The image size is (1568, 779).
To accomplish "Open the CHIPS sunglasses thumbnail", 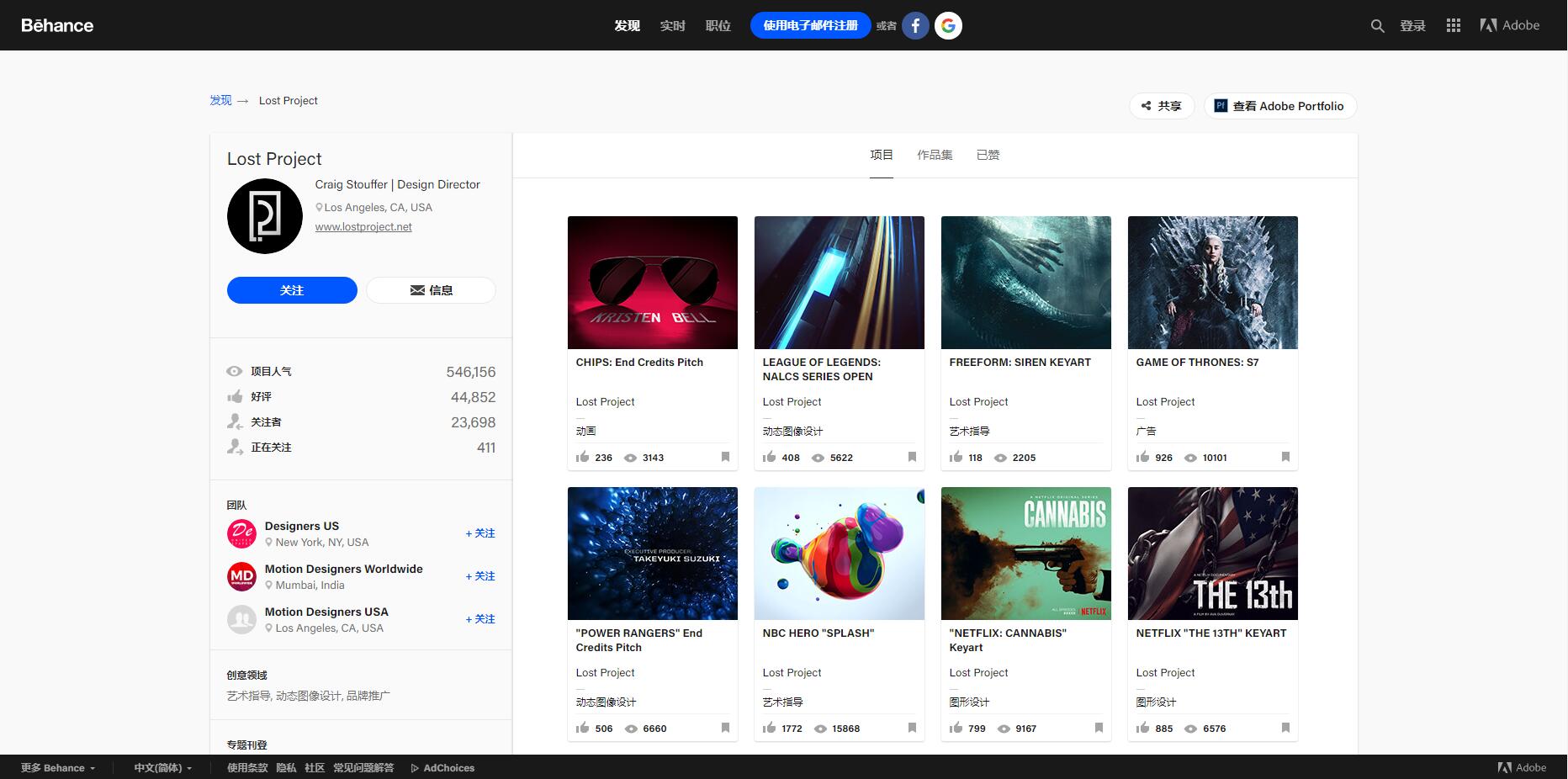I will (653, 283).
